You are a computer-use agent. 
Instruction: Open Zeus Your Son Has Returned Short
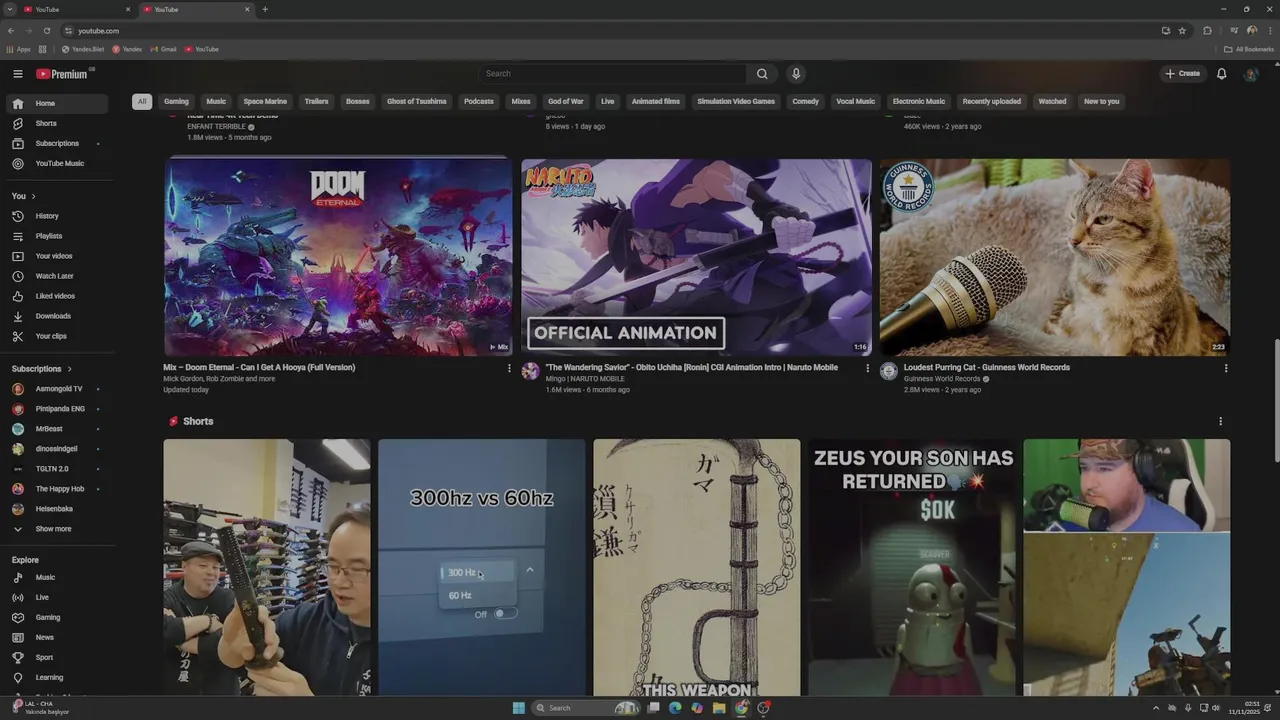[x=912, y=567]
